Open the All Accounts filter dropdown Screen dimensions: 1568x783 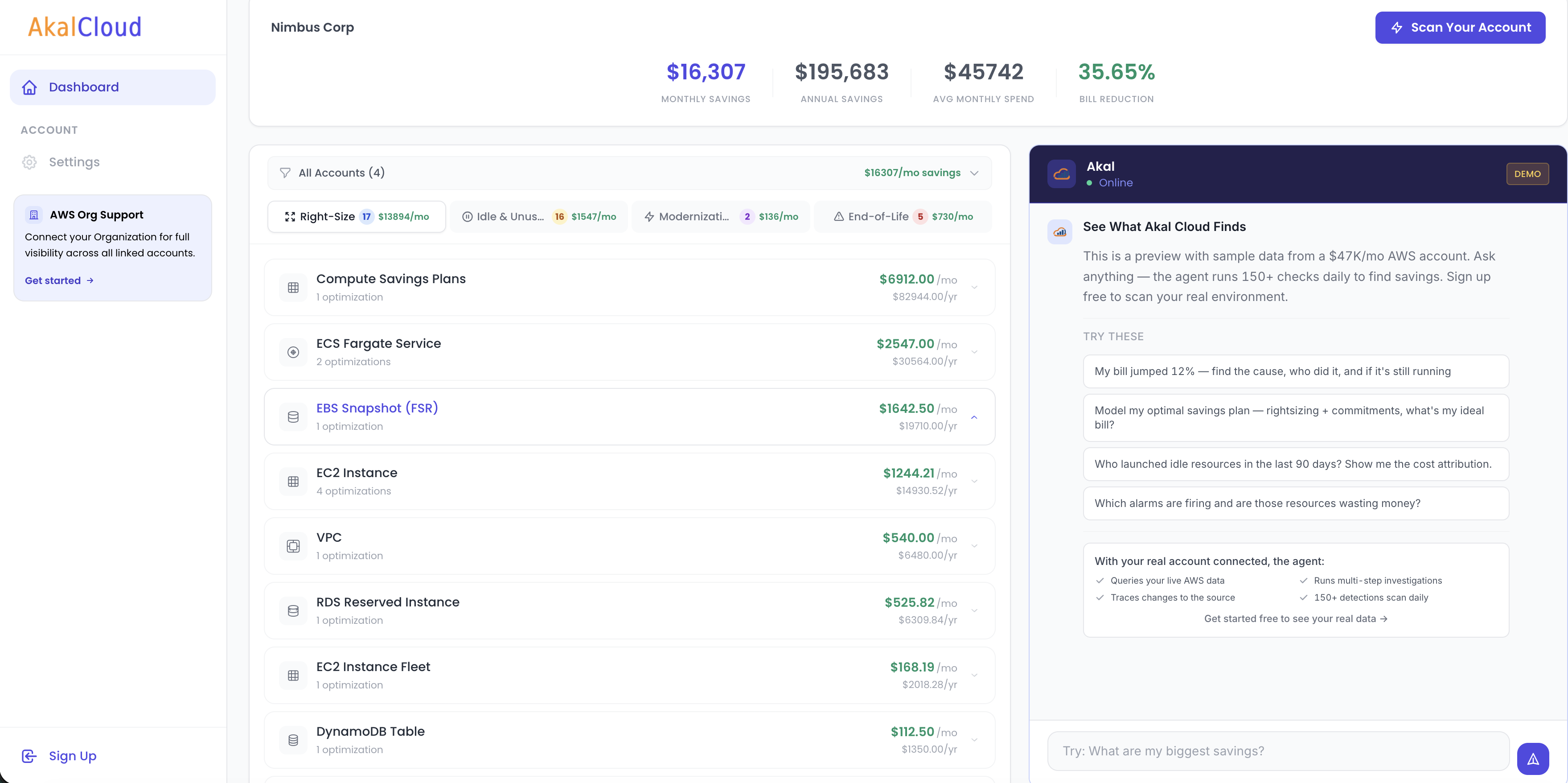point(629,173)
